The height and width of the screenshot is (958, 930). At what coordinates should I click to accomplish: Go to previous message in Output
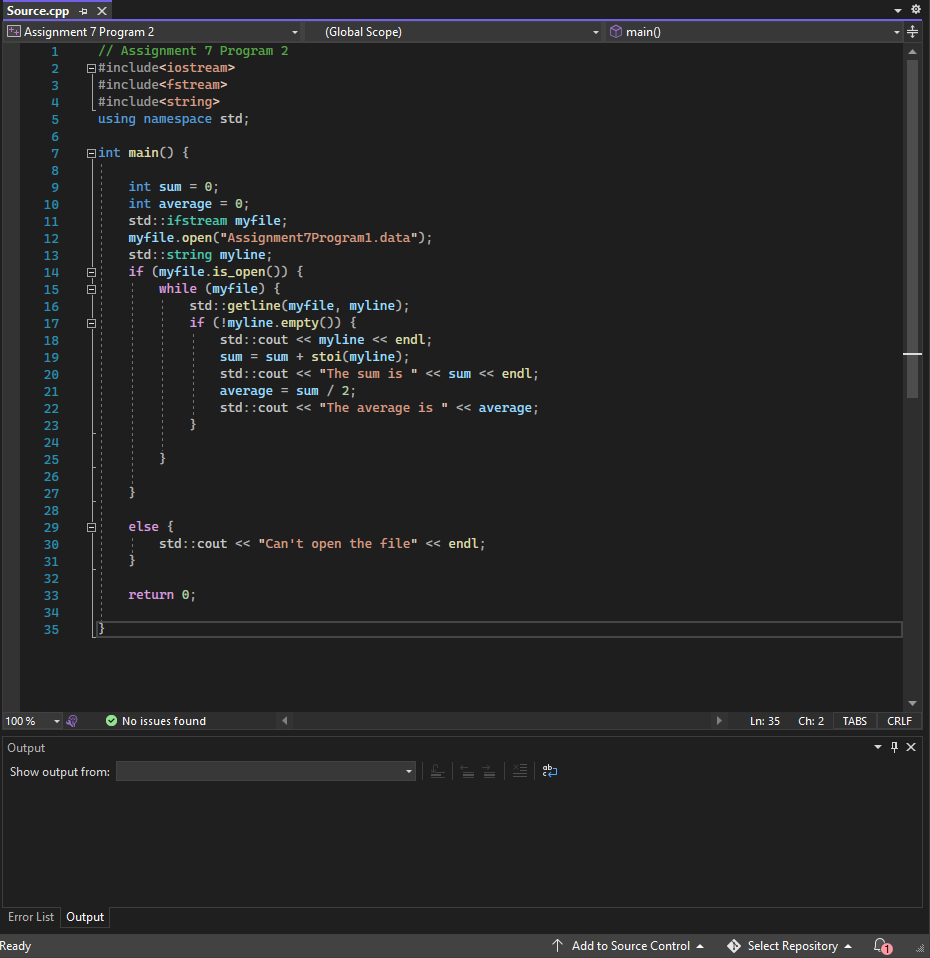(x=467, y=770)
